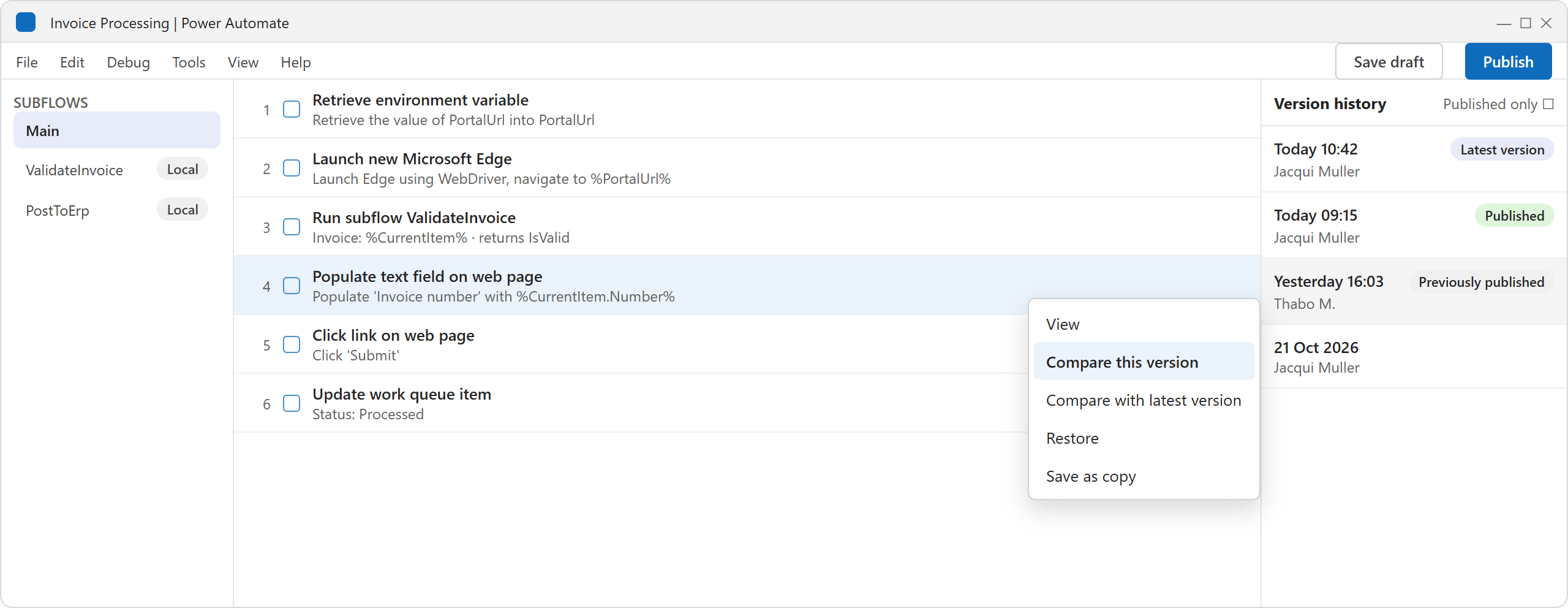Choose Restore from the context menu
1568x608 pixels.
pyautogui.click(x=1144, y=438)
